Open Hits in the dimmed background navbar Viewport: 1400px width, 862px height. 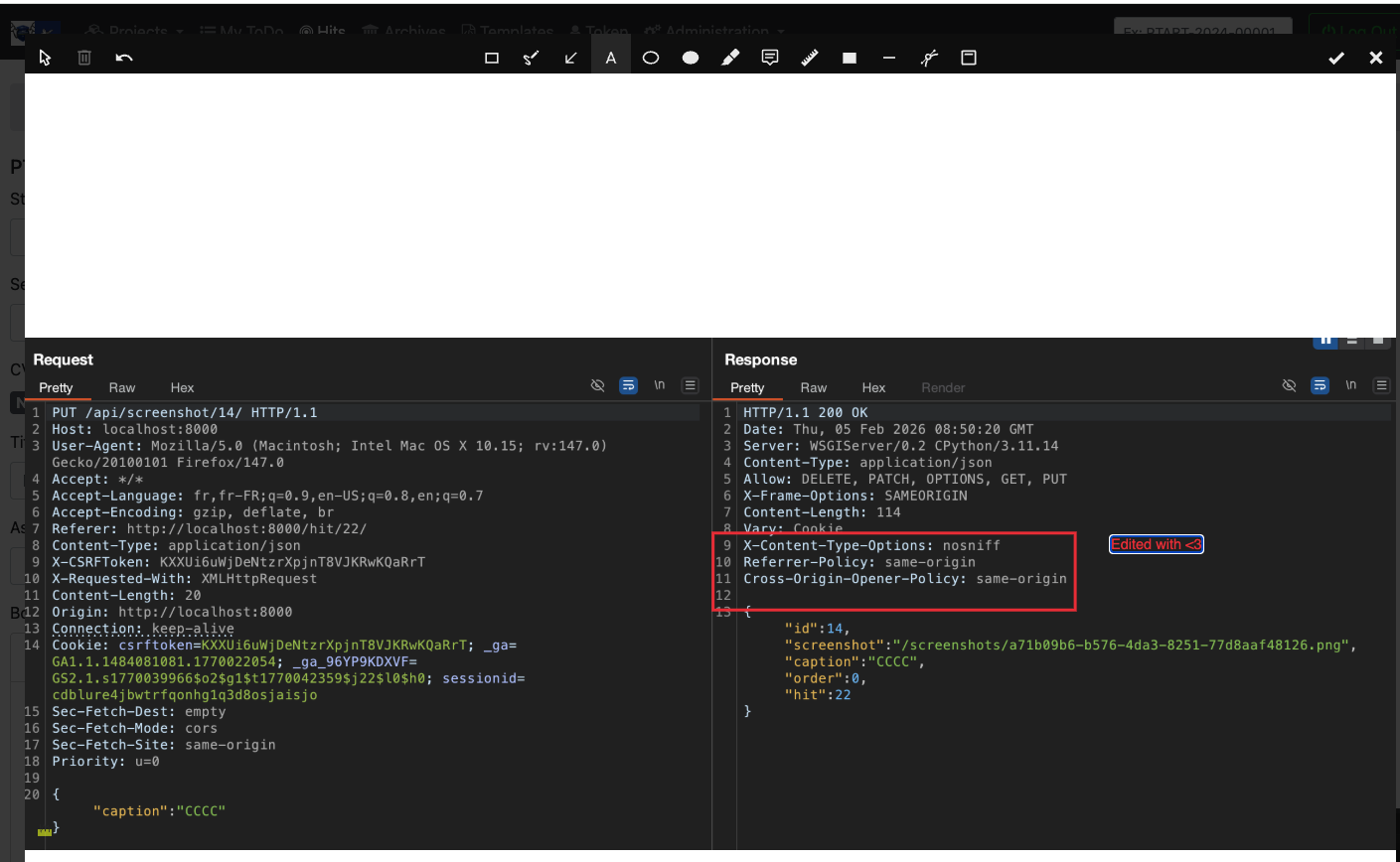(x=322, y=31)
